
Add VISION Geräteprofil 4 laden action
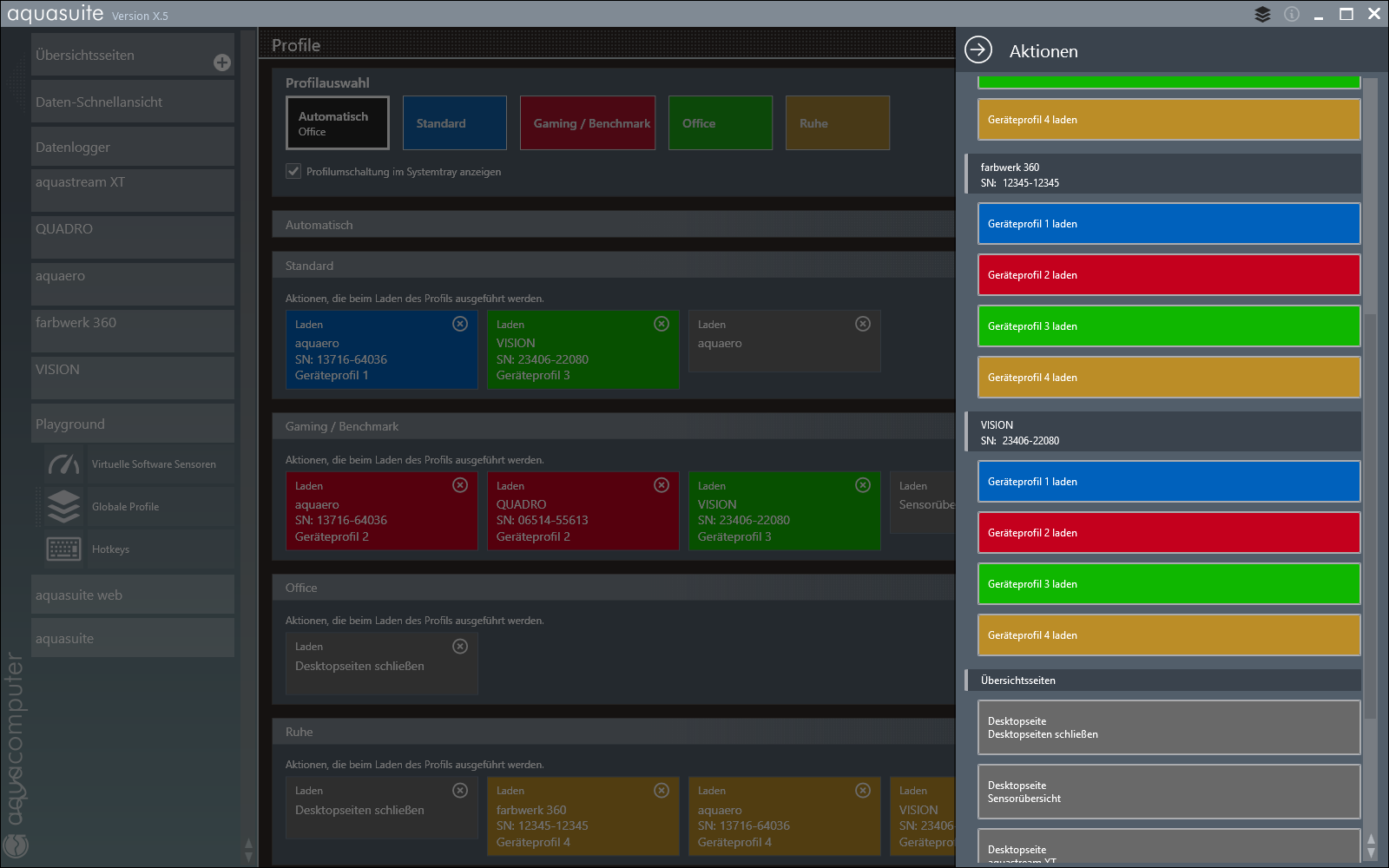pyautogui.click(x=1168, y=635)
